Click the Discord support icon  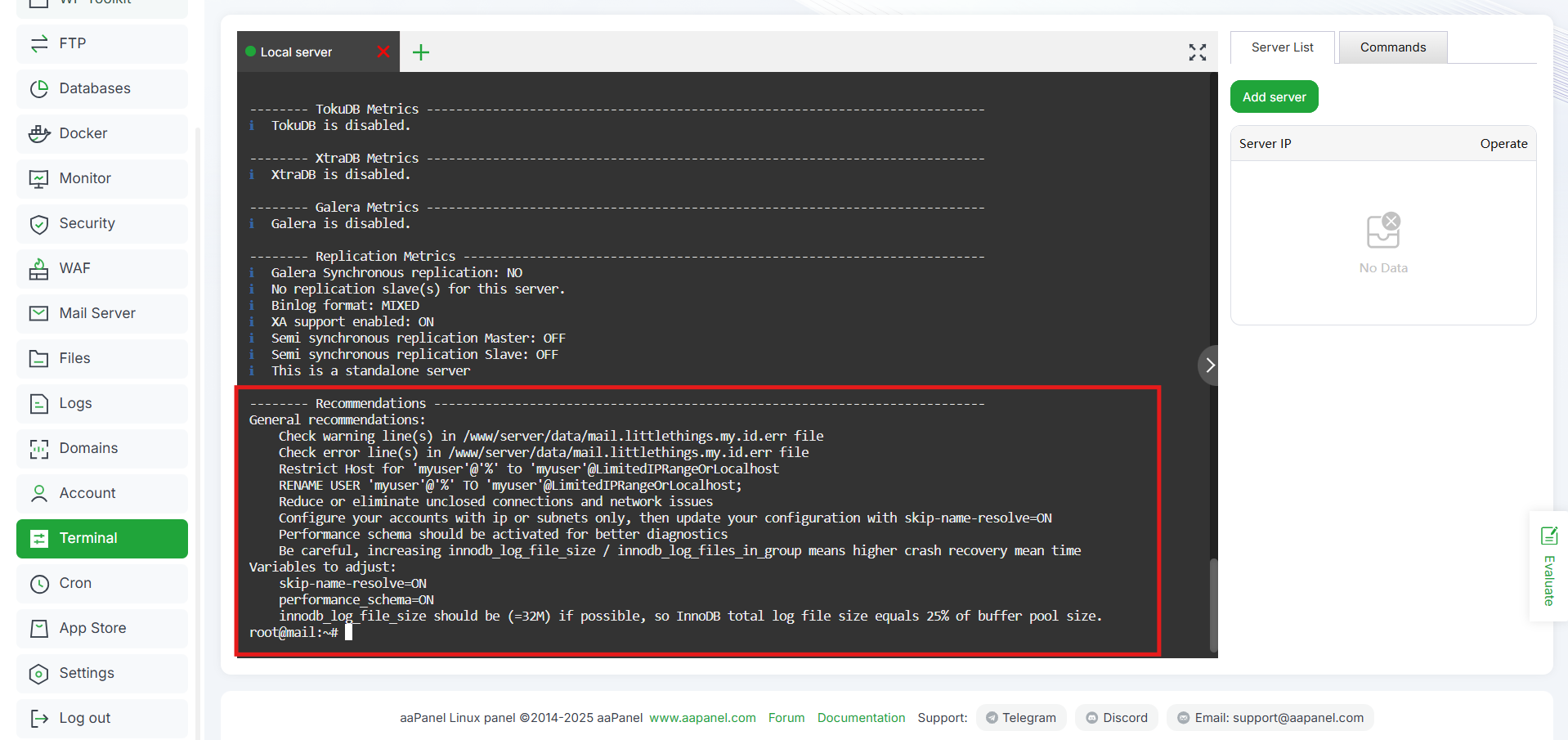(x=1091, y=718)
